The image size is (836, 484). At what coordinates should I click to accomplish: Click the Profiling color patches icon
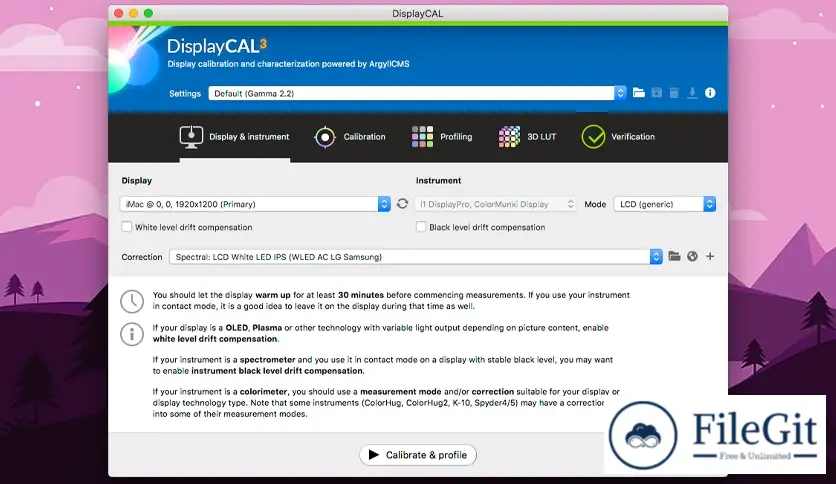[422, 137]
